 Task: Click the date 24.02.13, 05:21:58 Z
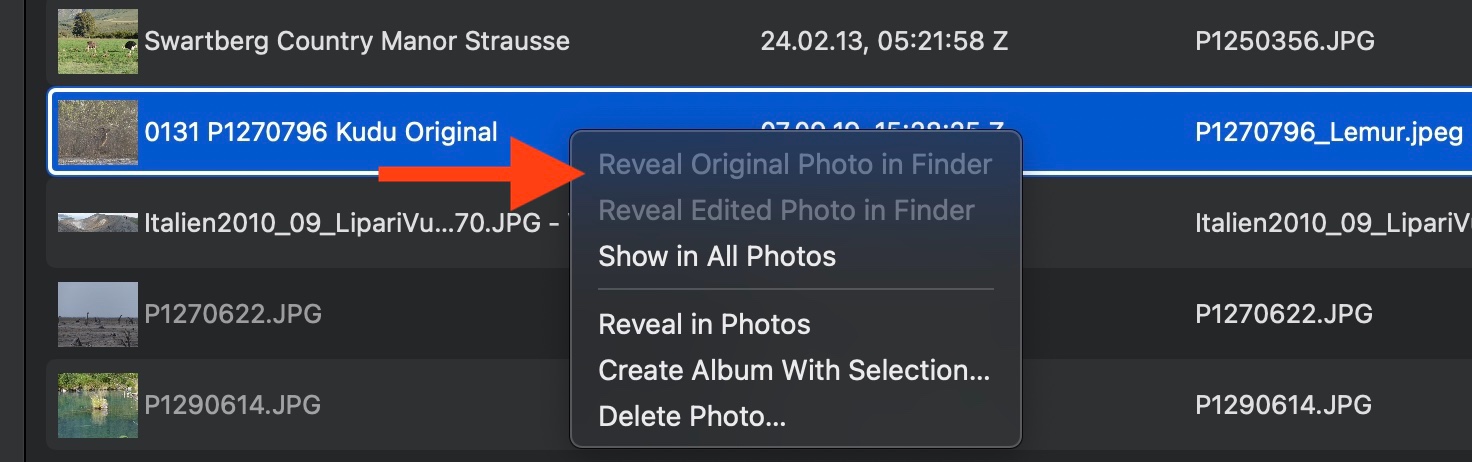(884, 42)
